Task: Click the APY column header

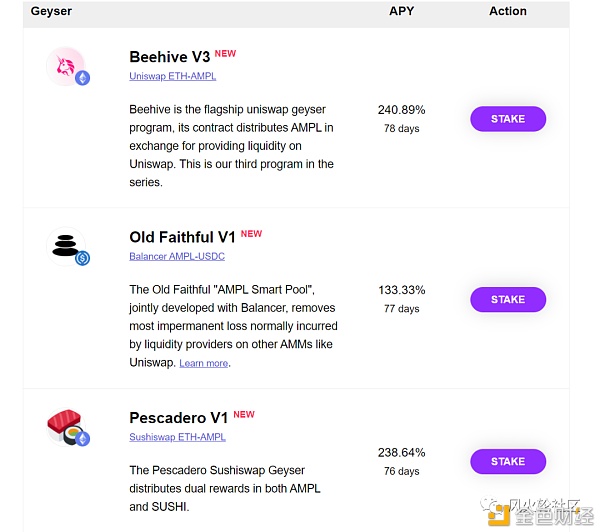Action: click(401, 11)
